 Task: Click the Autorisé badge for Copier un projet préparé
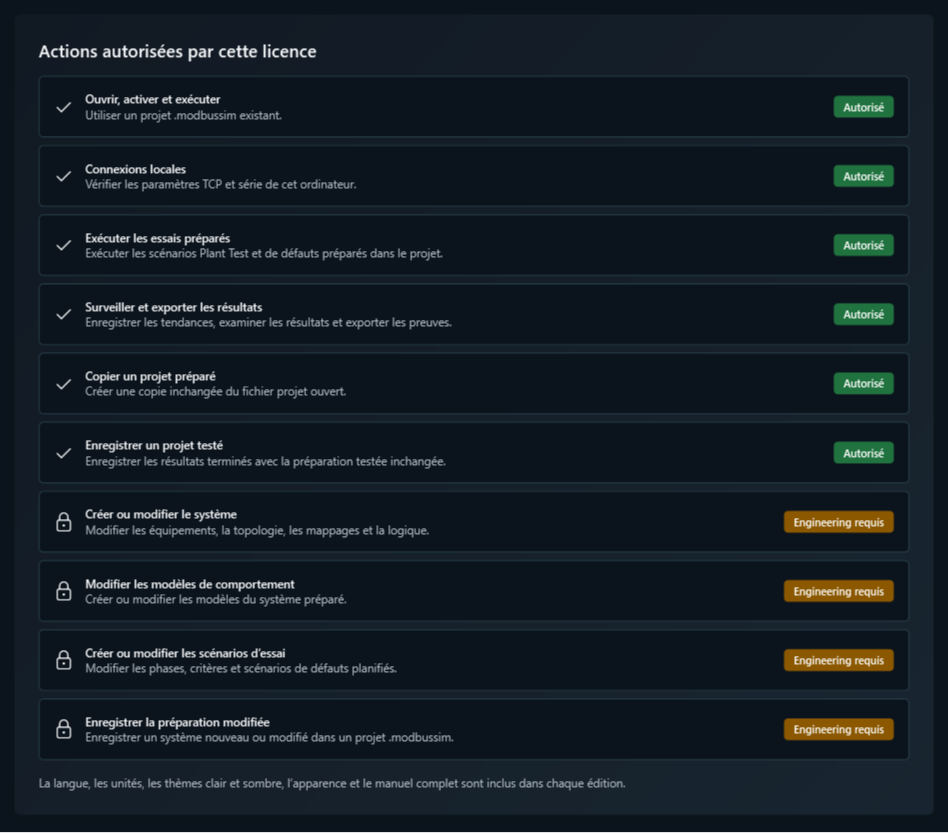click(863, 383)
